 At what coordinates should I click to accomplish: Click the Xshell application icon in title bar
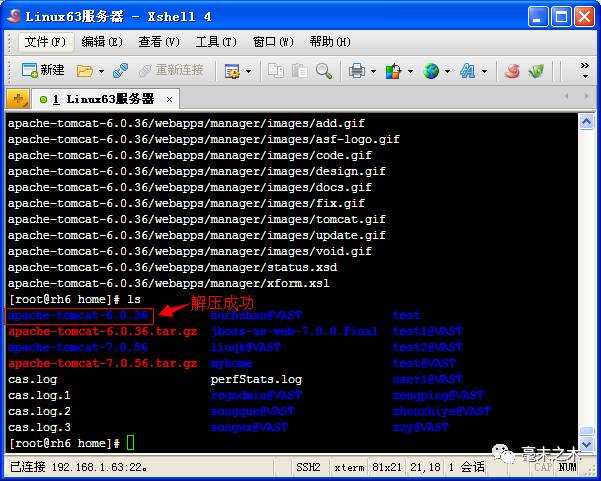pyautogui.click(x=14, y=16)
